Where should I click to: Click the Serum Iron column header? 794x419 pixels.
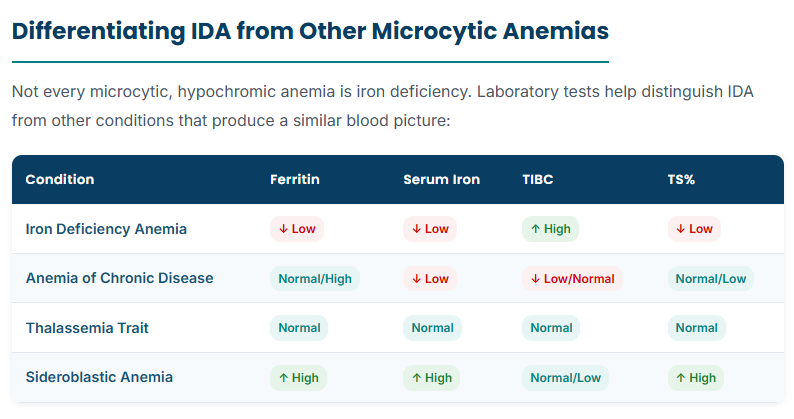click(442, 179)
